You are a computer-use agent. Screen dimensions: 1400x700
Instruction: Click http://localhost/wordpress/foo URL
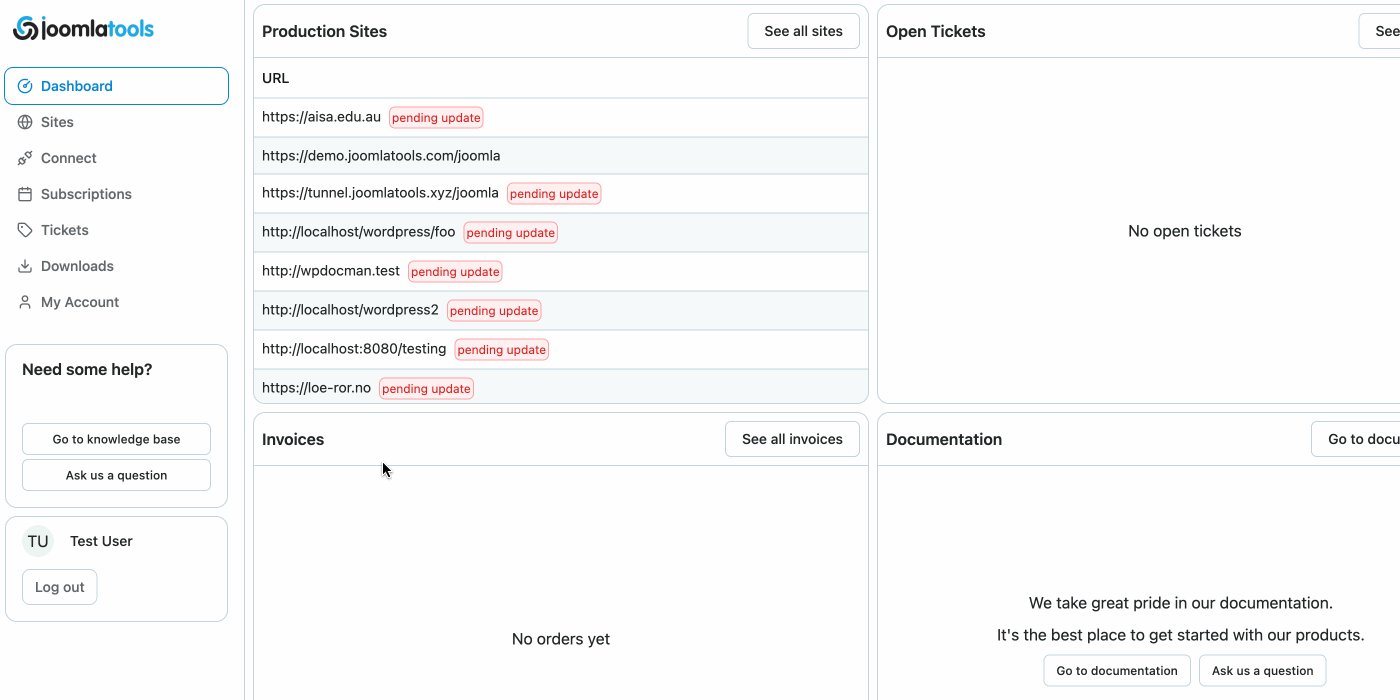click(358, 232)
